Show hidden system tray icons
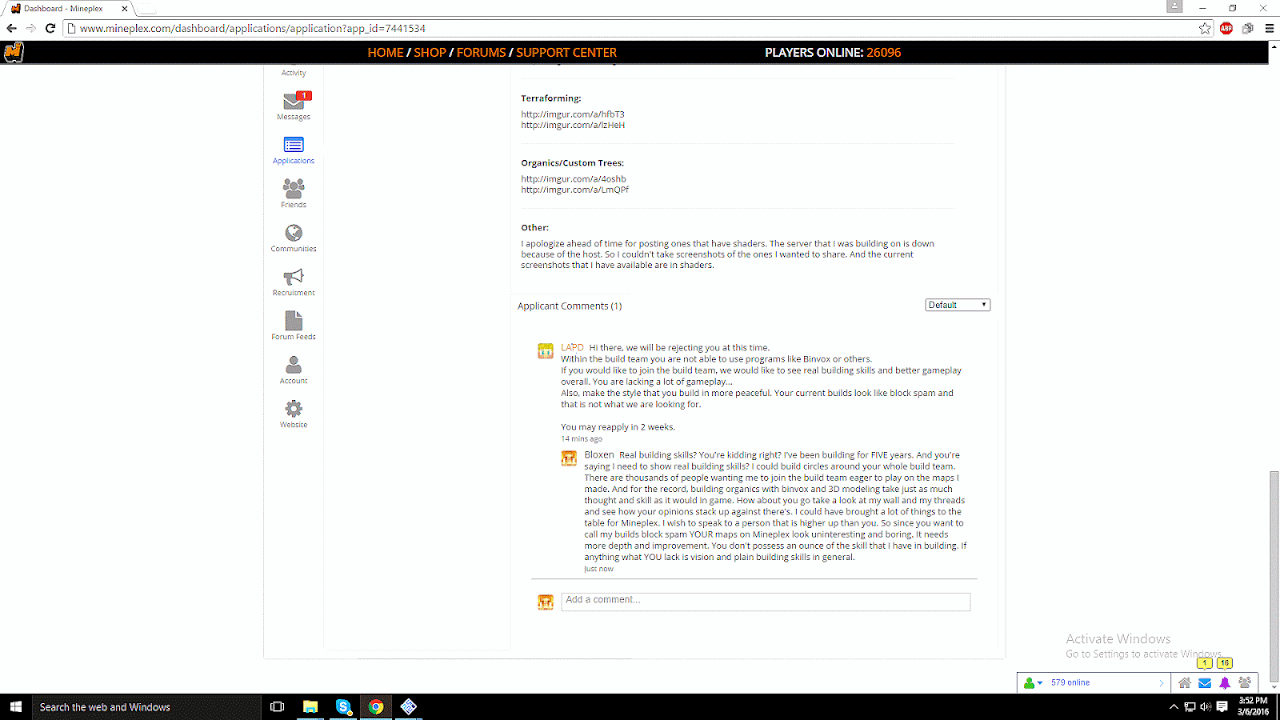The image size is (1280, 720). click(1175, 707)
